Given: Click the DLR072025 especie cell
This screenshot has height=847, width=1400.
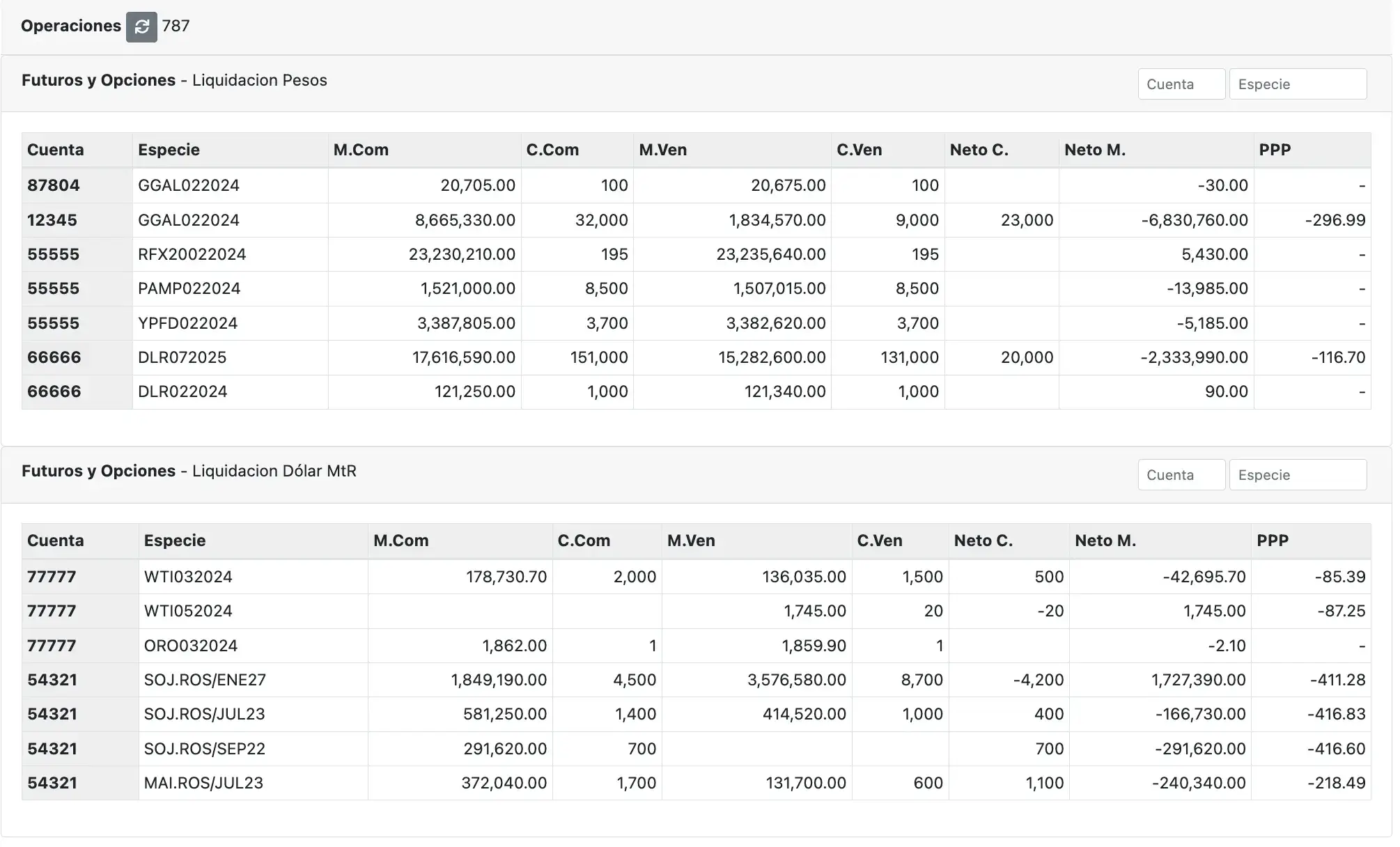Looking at the screenshot, I should tap(182, 357).
